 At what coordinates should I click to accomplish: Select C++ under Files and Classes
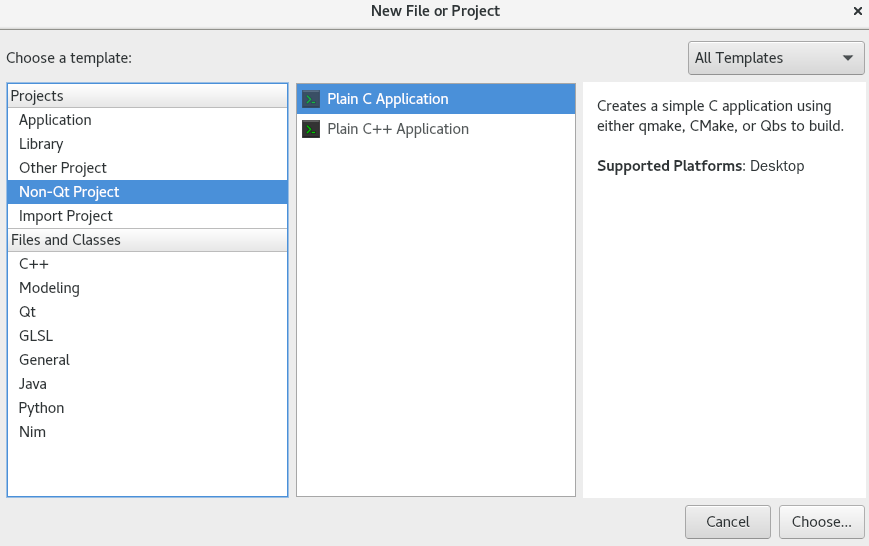pyautogui.click(x=147, y=264)
